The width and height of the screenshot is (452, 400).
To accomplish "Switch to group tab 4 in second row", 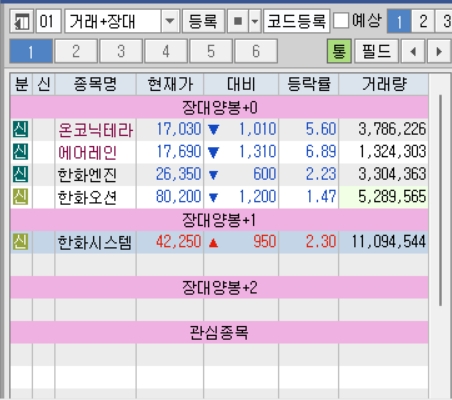I will click(166, 51).
